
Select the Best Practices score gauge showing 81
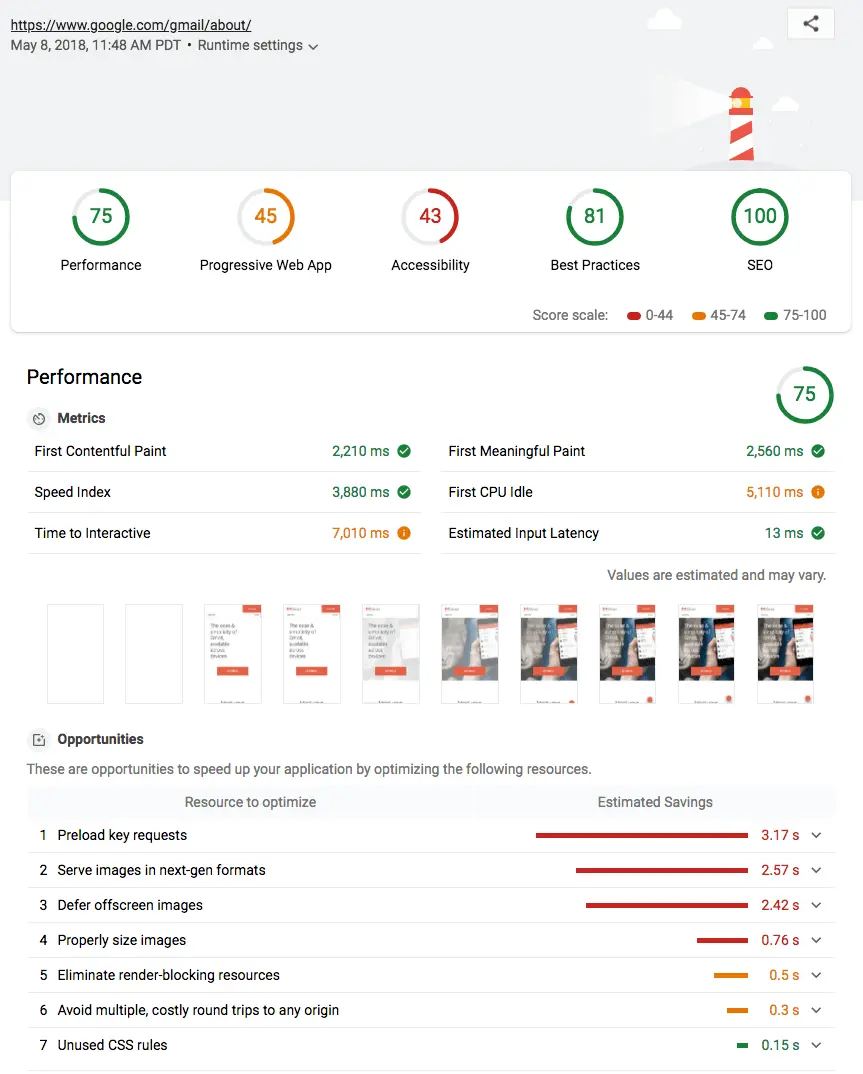click(594, 216)
